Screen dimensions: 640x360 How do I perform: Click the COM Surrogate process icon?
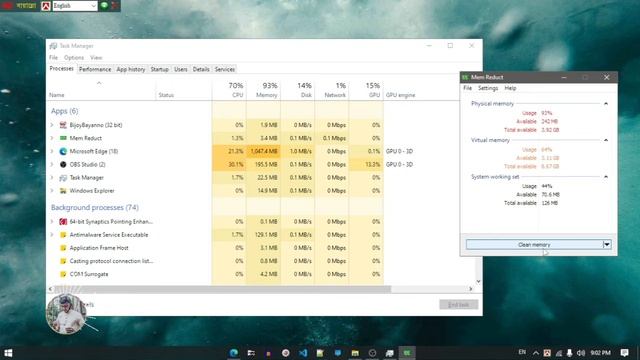(63, 274)
